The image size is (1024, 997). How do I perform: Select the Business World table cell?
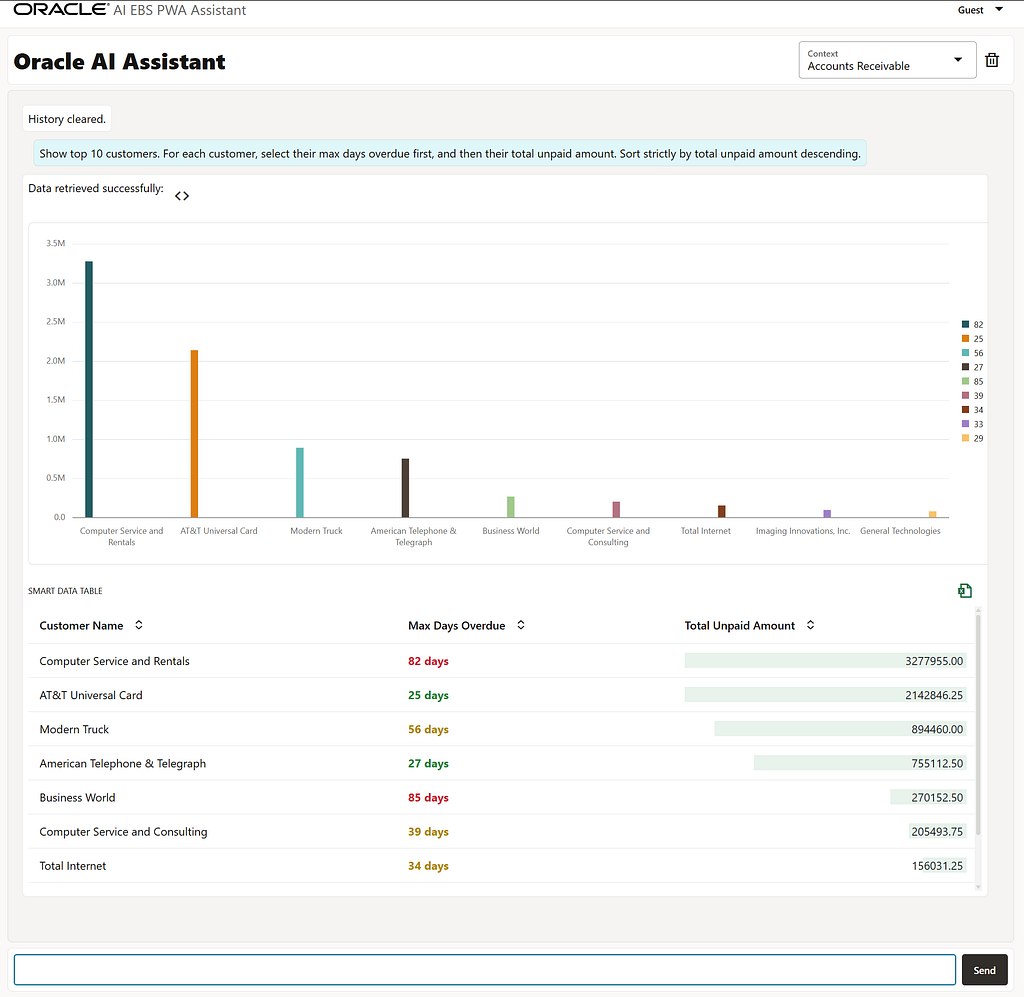coord(77,797)
